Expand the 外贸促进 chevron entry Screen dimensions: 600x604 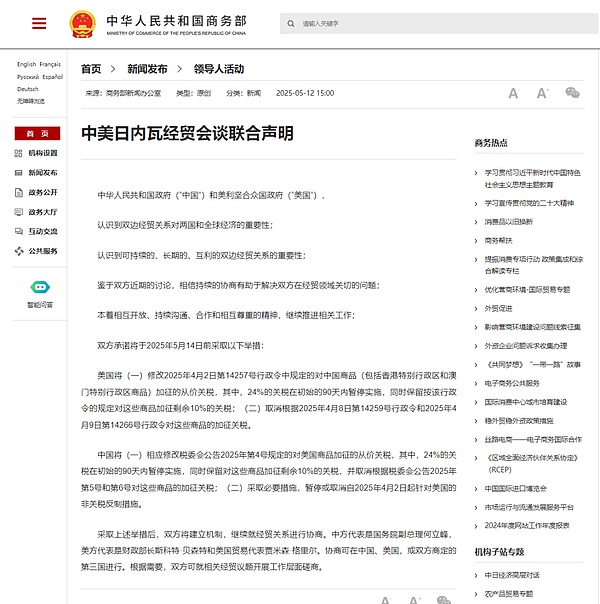(476, 308)
